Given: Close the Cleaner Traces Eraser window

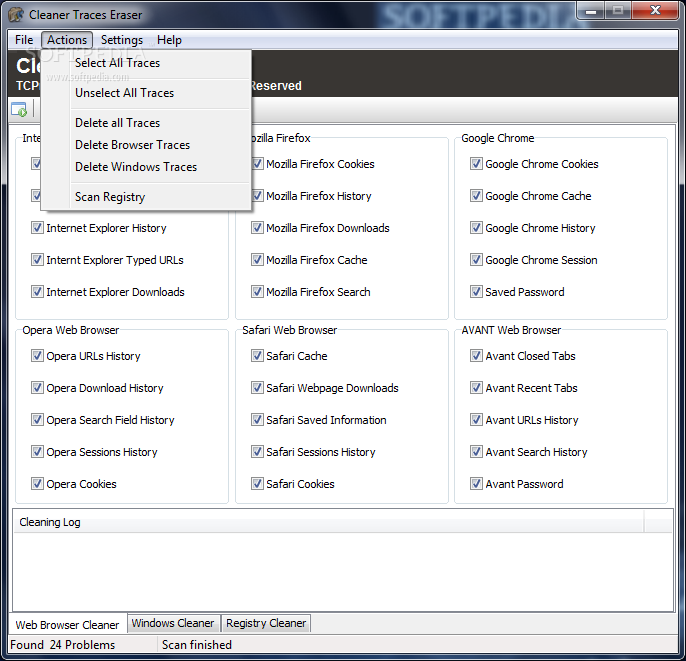Looking at the screenshot, I should (655, 10).
